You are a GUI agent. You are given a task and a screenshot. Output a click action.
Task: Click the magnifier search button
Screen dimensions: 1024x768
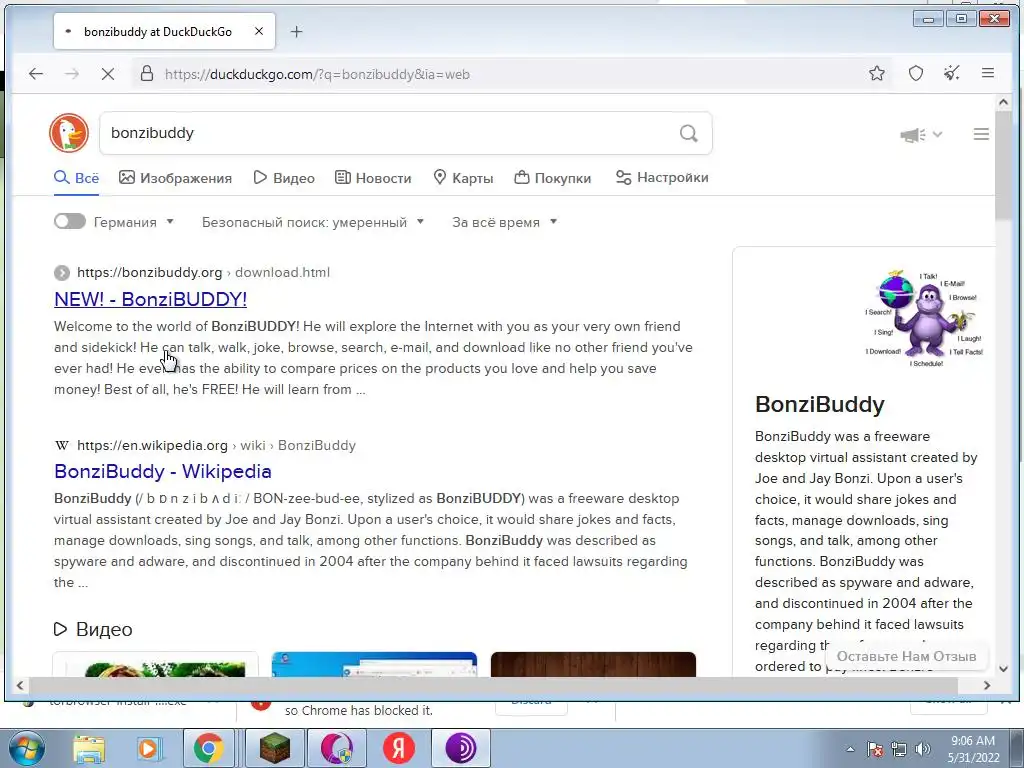688,133
